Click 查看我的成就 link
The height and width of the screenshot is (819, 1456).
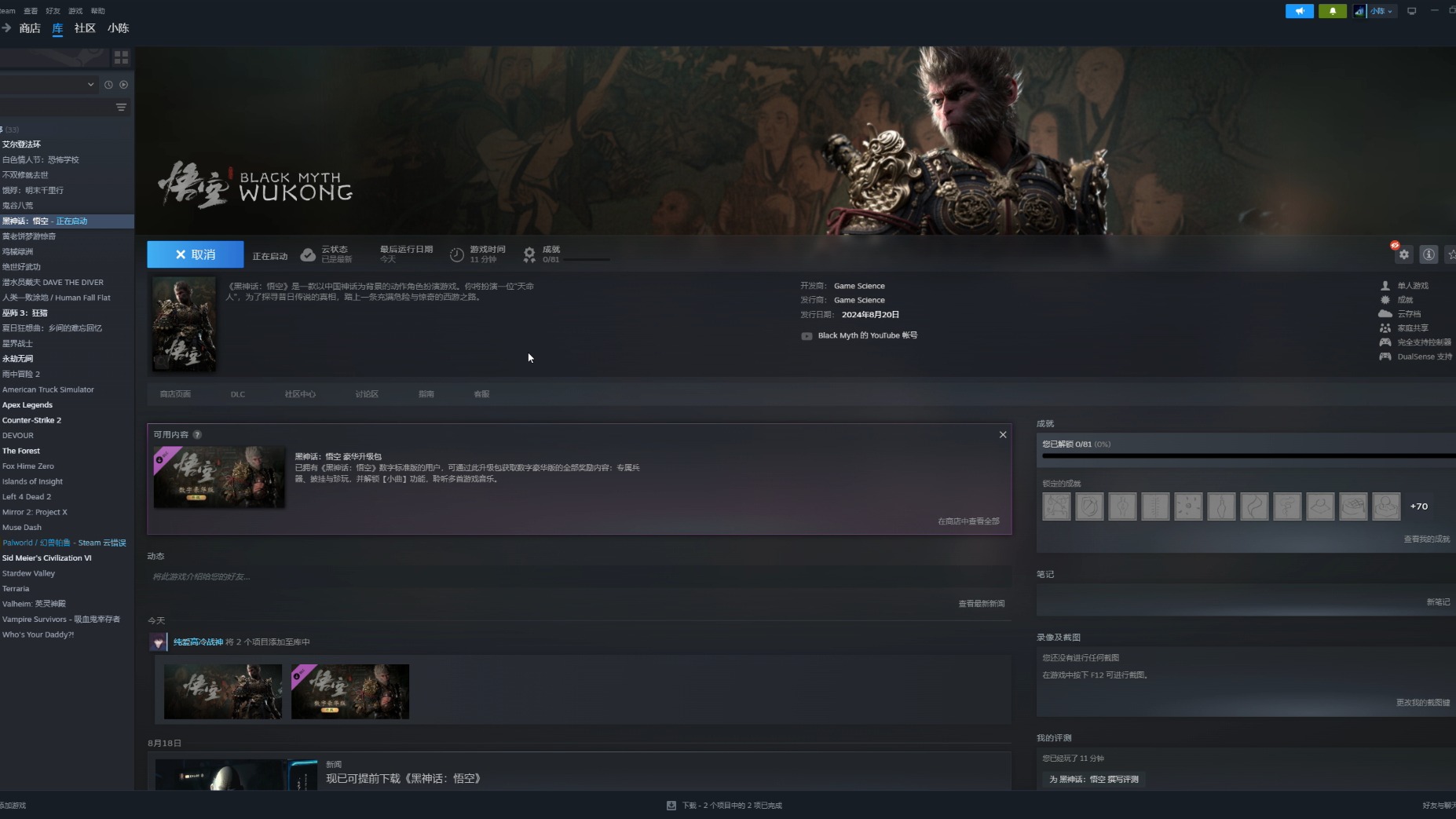pyautogui.click(x=1427, y=539)
